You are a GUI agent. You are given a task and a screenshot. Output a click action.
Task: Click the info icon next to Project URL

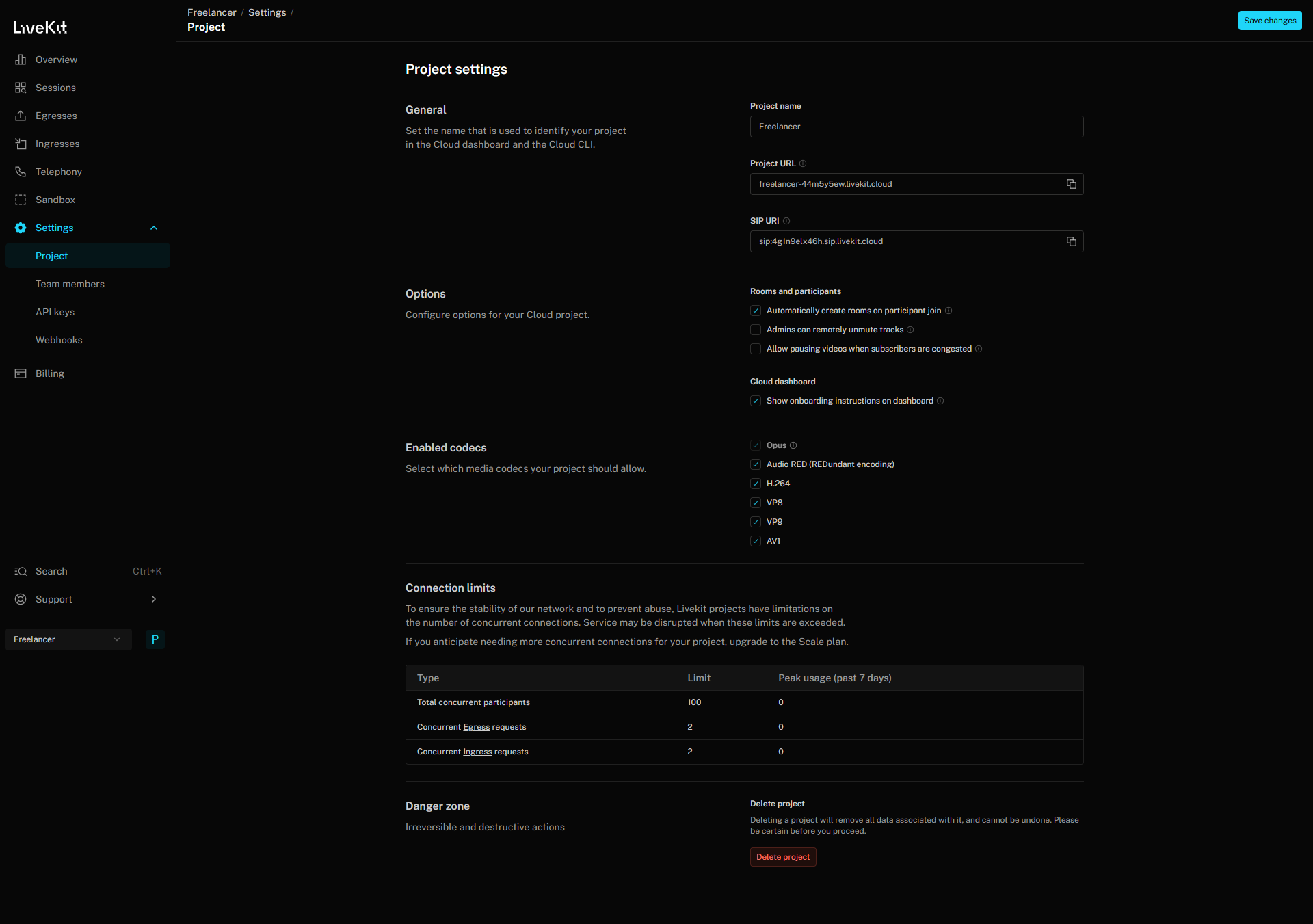tap(803, 163)
